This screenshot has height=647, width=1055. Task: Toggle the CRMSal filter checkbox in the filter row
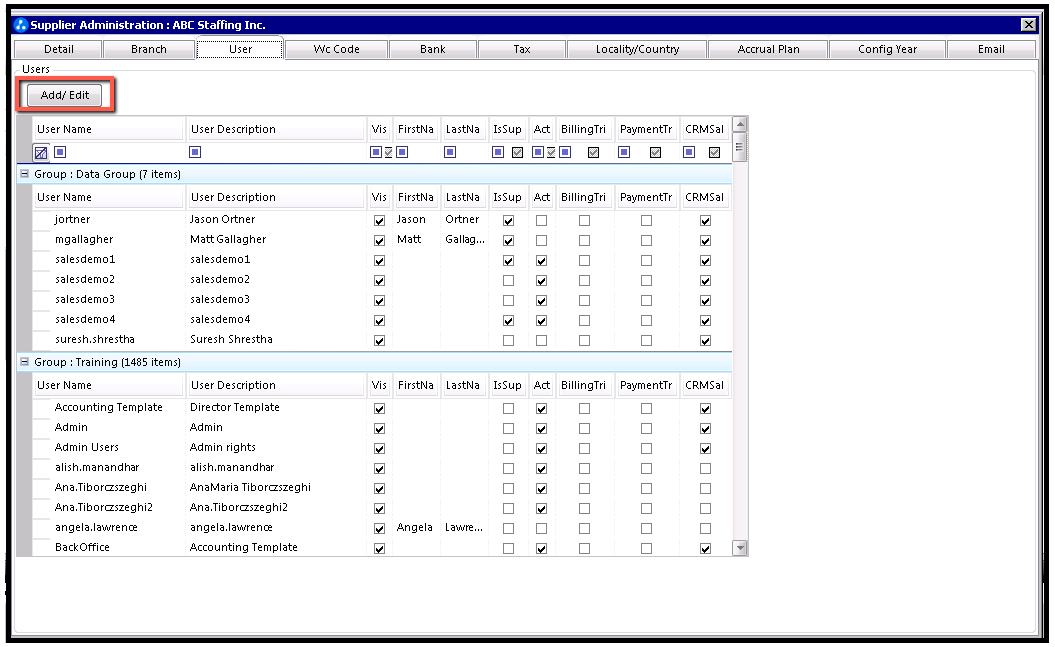point(715,153)
